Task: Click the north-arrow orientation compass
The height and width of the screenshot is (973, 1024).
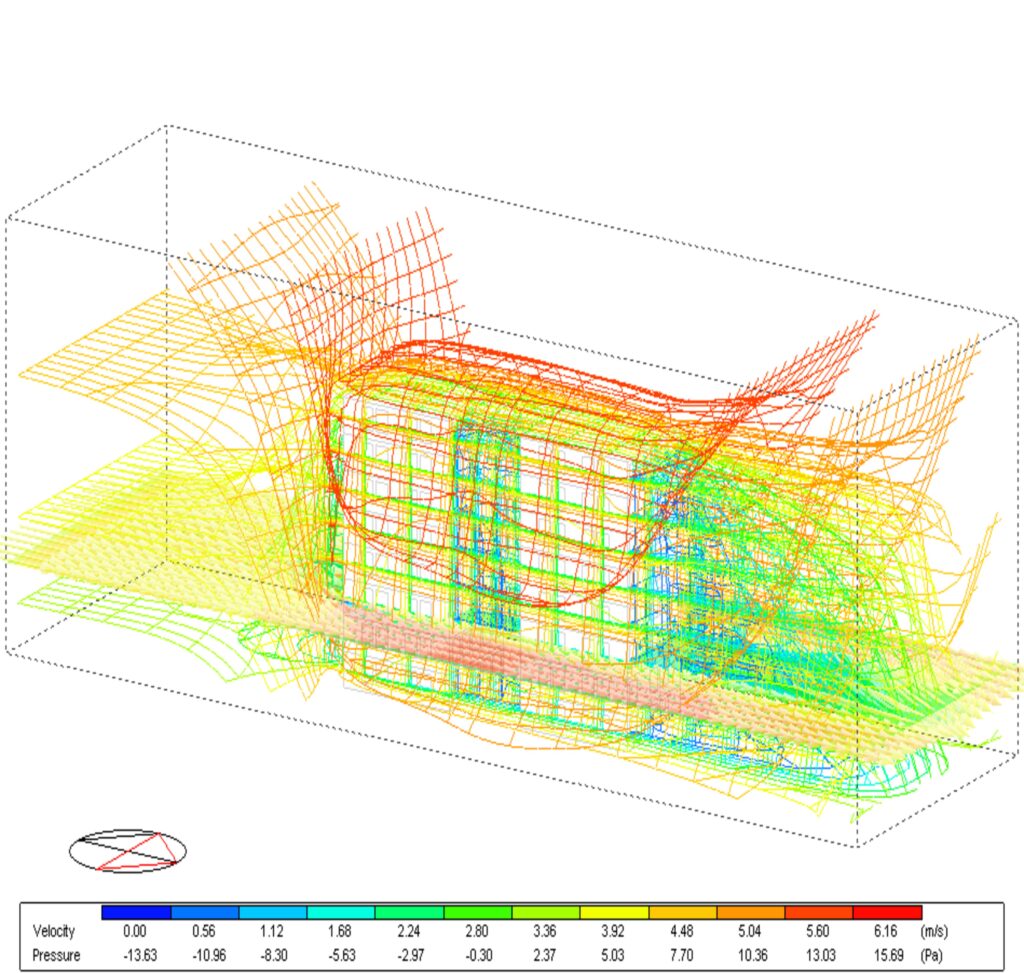Action: 128,851
